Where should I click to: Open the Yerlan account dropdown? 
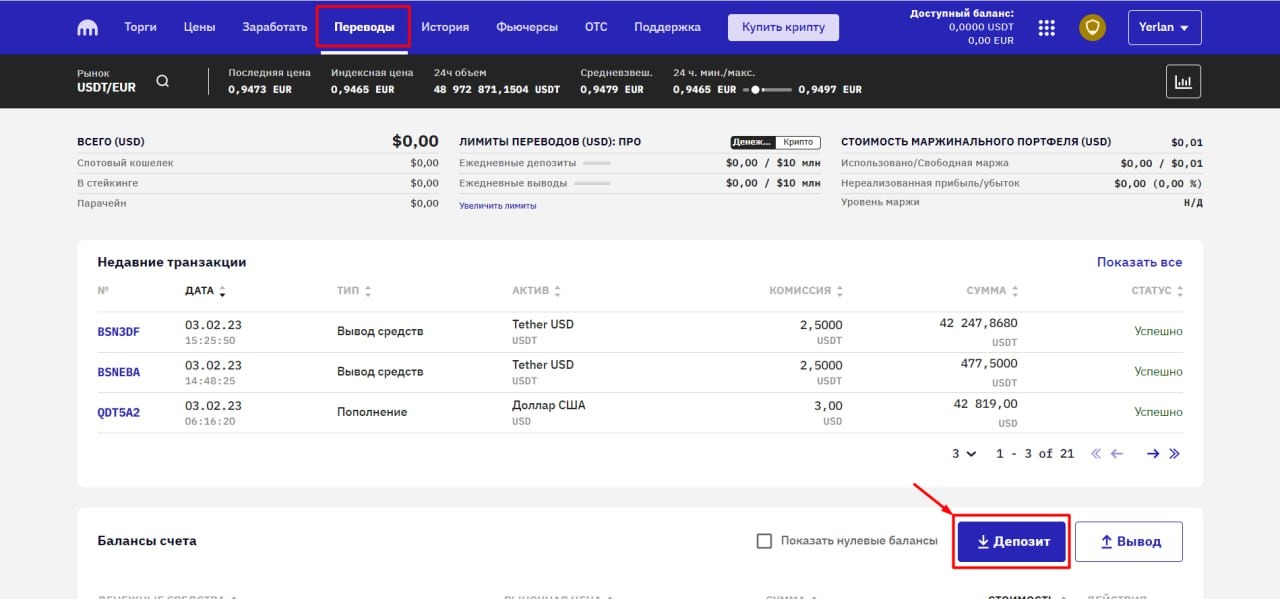(x=1164, y=27)
